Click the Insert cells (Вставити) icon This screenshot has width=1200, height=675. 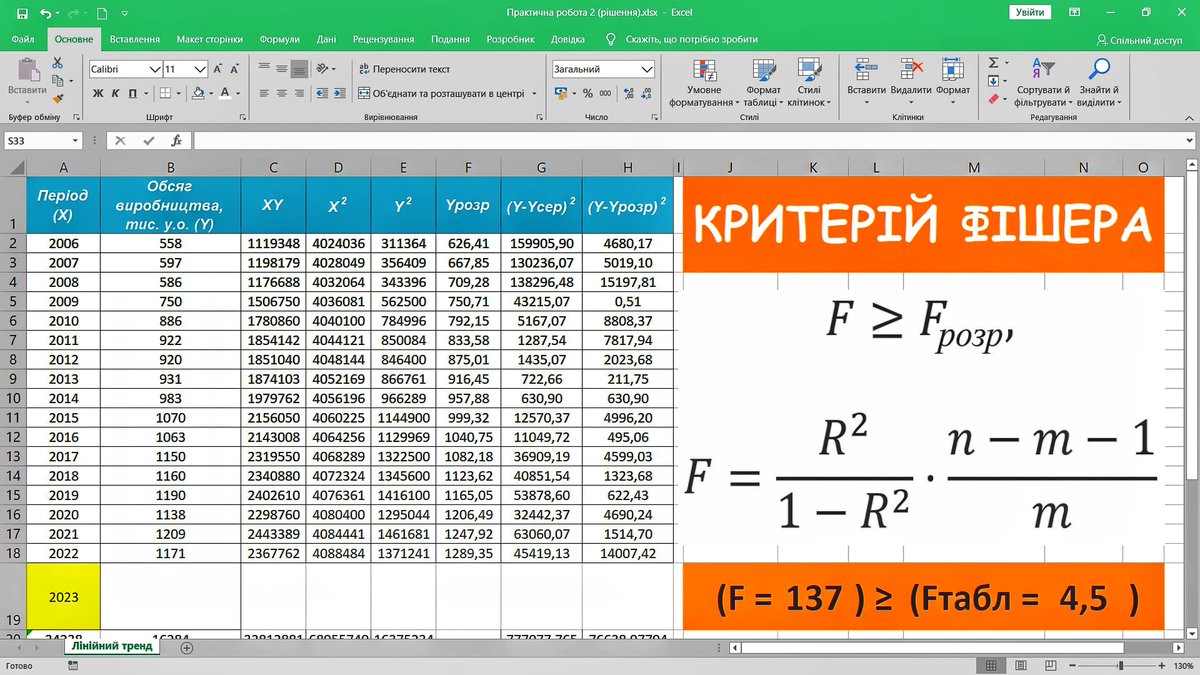point(865,69)
